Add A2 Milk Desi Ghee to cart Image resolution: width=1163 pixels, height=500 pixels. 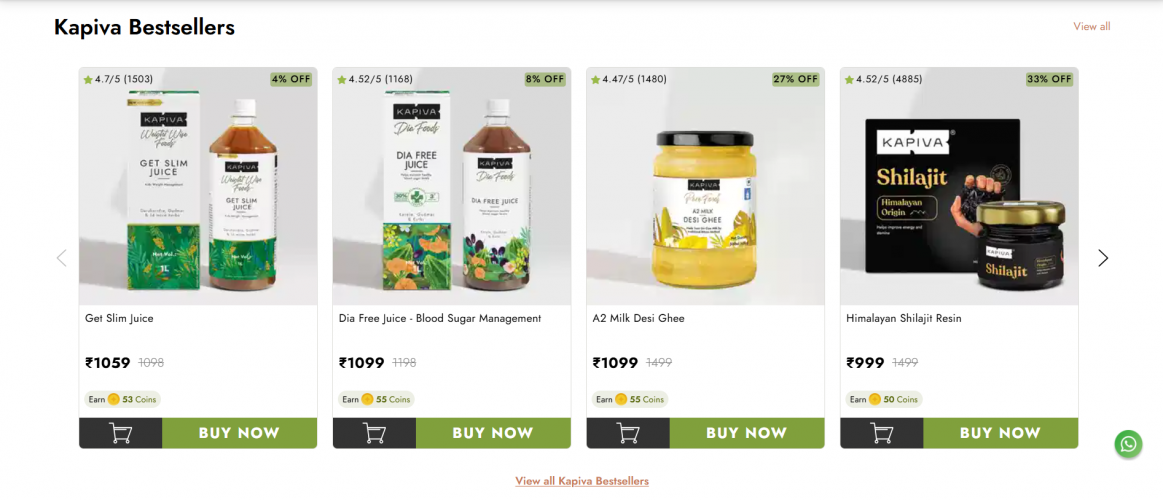(x=628, y=433)
